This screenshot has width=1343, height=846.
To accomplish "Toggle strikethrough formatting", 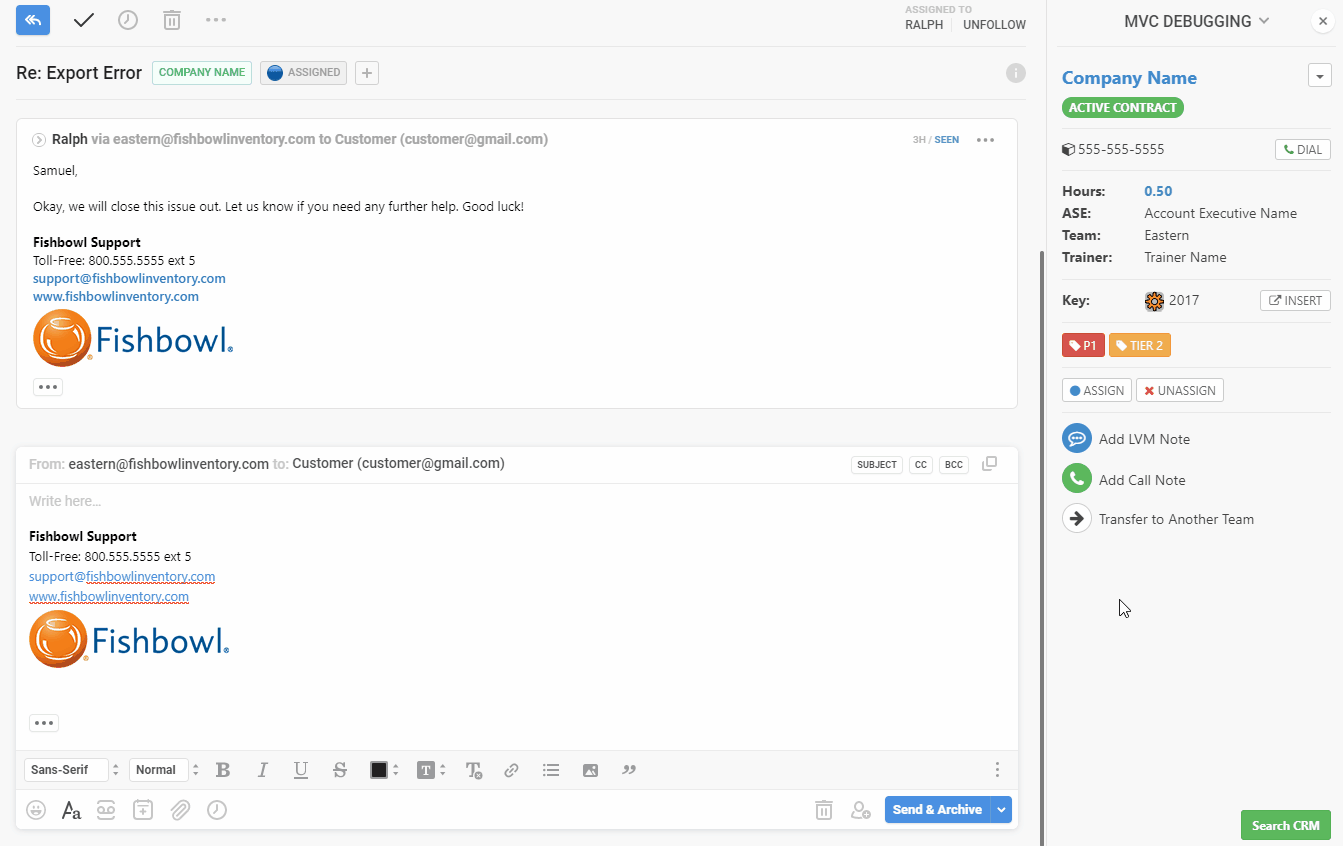I will (340, 770).
